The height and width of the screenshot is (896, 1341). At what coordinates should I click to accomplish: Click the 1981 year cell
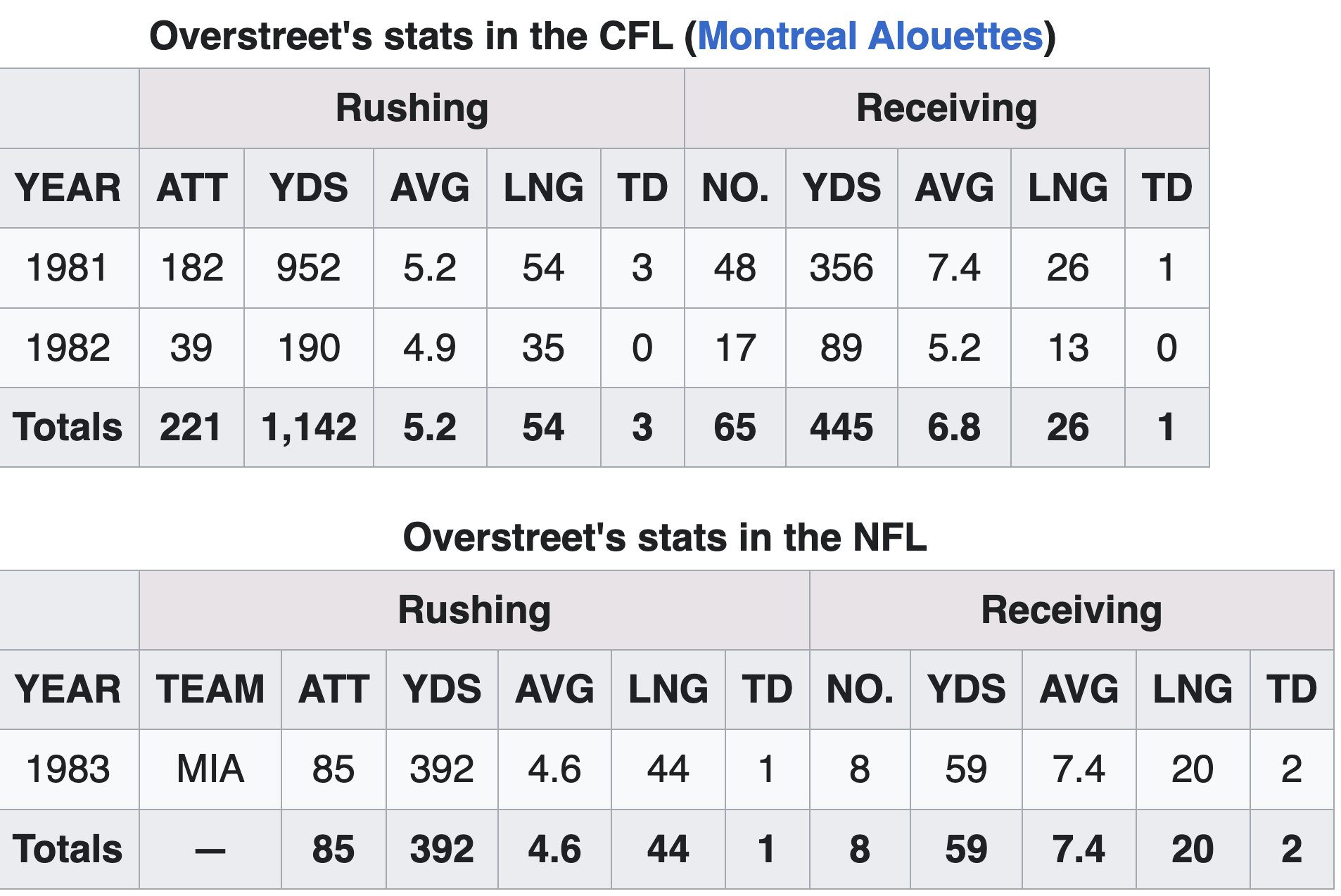pyautogui.click(x=68, y=268)
